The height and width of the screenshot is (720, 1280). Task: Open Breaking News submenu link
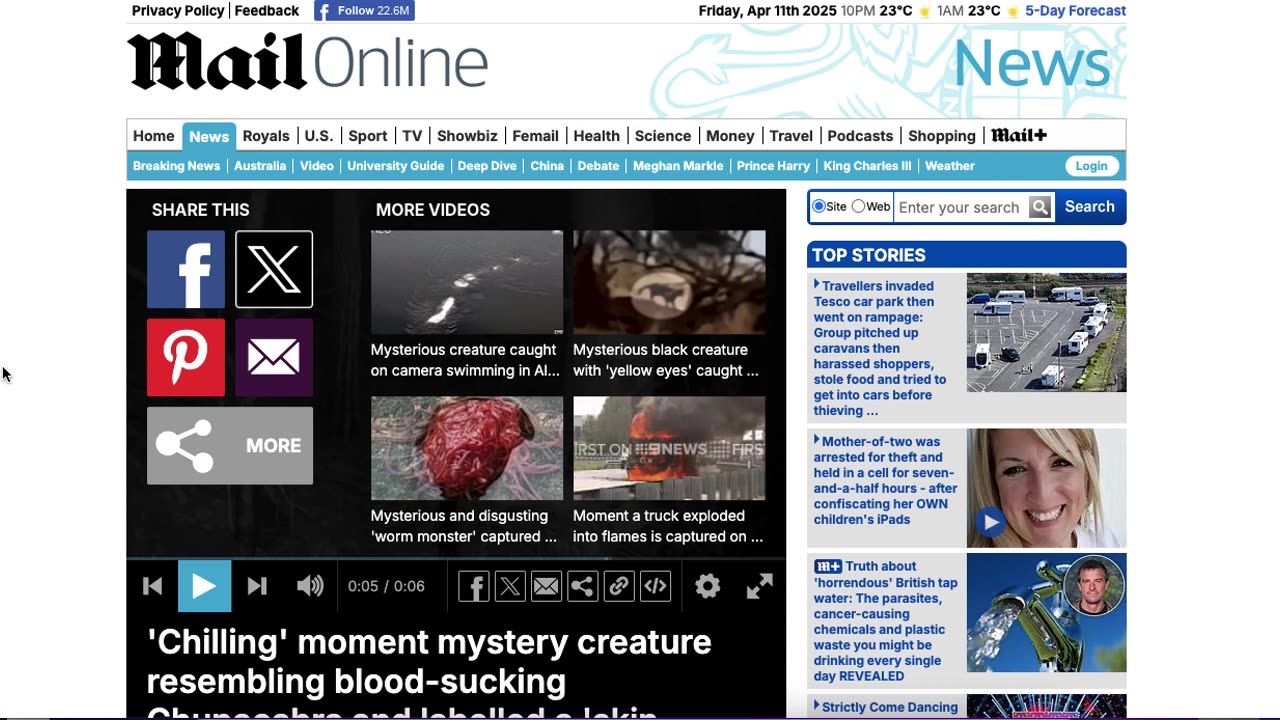pyautogui.click(x=176, y=166)
